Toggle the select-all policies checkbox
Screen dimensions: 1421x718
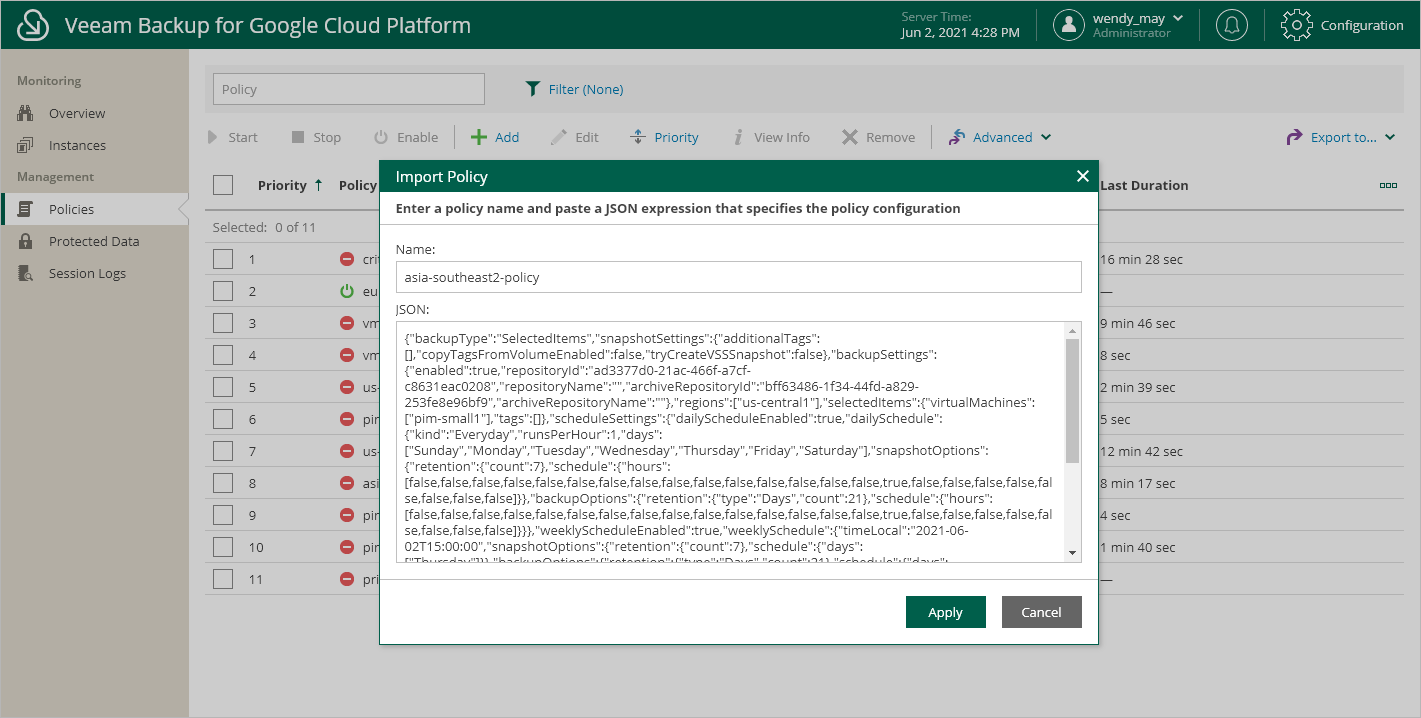(223, 185)
